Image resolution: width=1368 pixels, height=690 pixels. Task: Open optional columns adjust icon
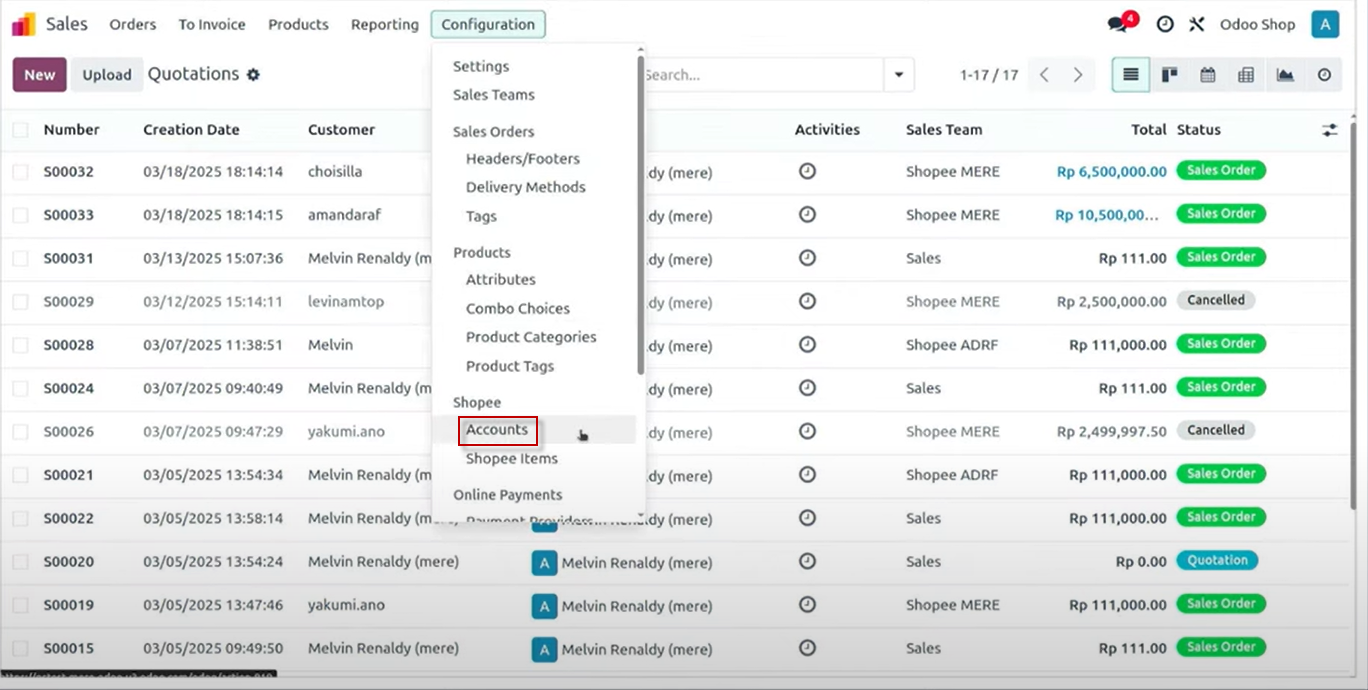click(x=1329, y=130)
